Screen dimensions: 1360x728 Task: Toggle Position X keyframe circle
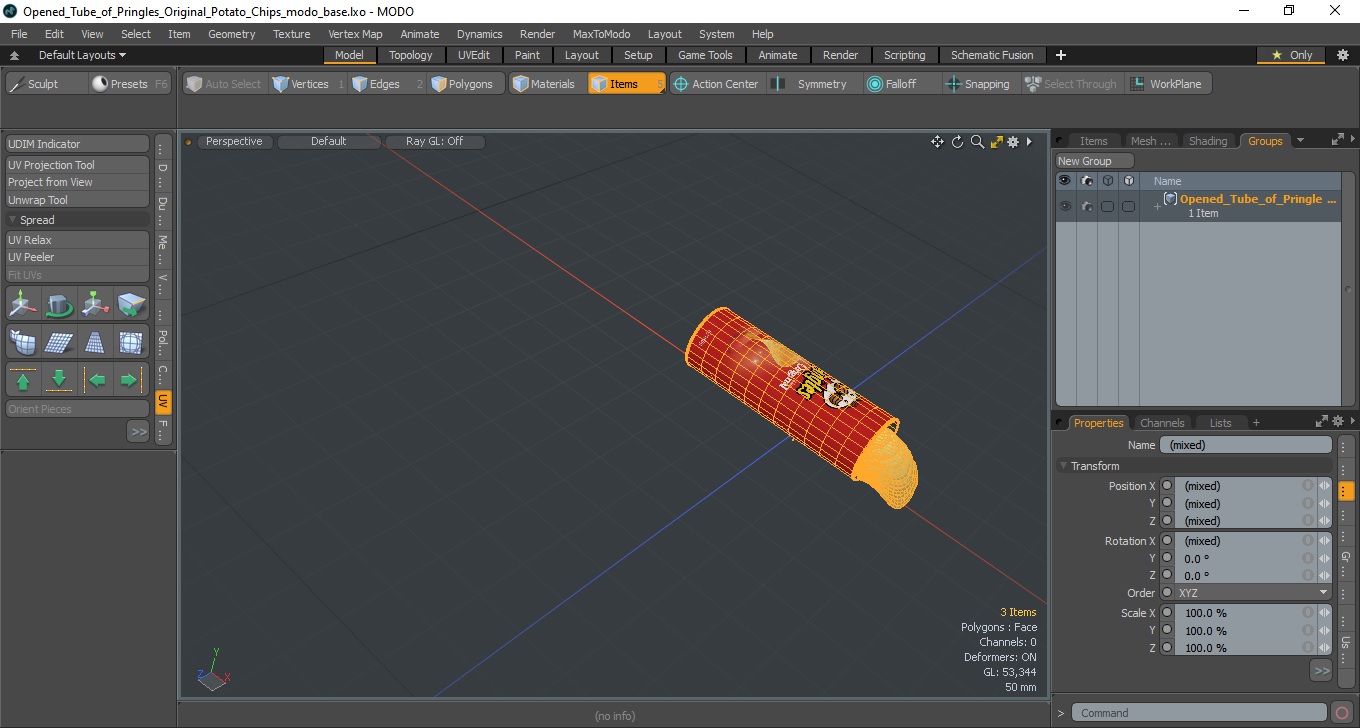(x=1167, y=485)
